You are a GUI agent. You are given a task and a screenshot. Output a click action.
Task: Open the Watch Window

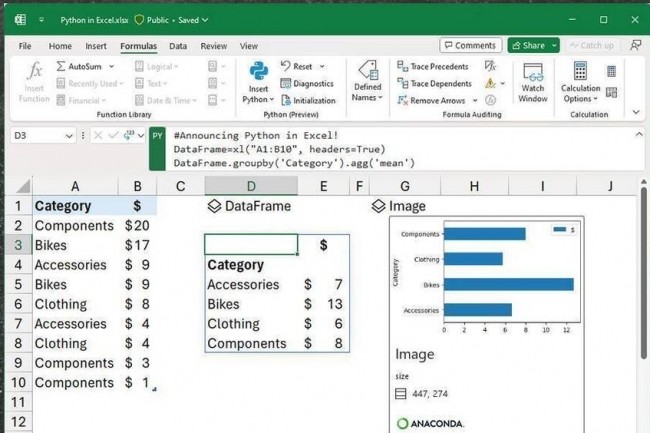click(x=533, y=82)
